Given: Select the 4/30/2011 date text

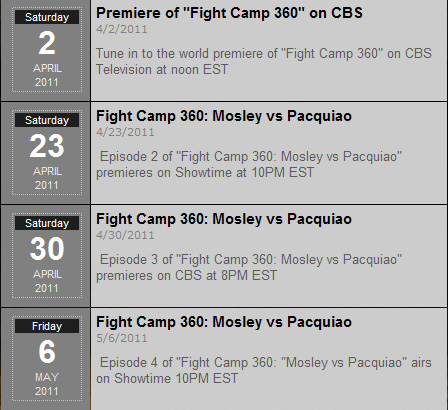Looking at the screenshot, I should (125, 235).
